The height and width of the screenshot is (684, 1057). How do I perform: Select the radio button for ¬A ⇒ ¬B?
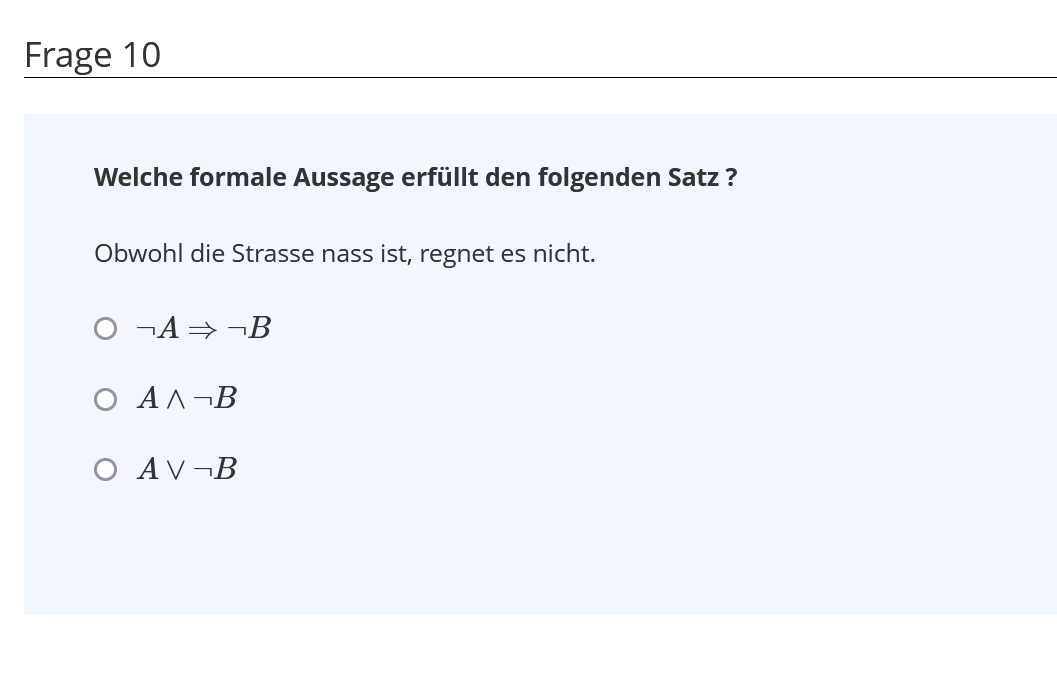tap(105, 329)
